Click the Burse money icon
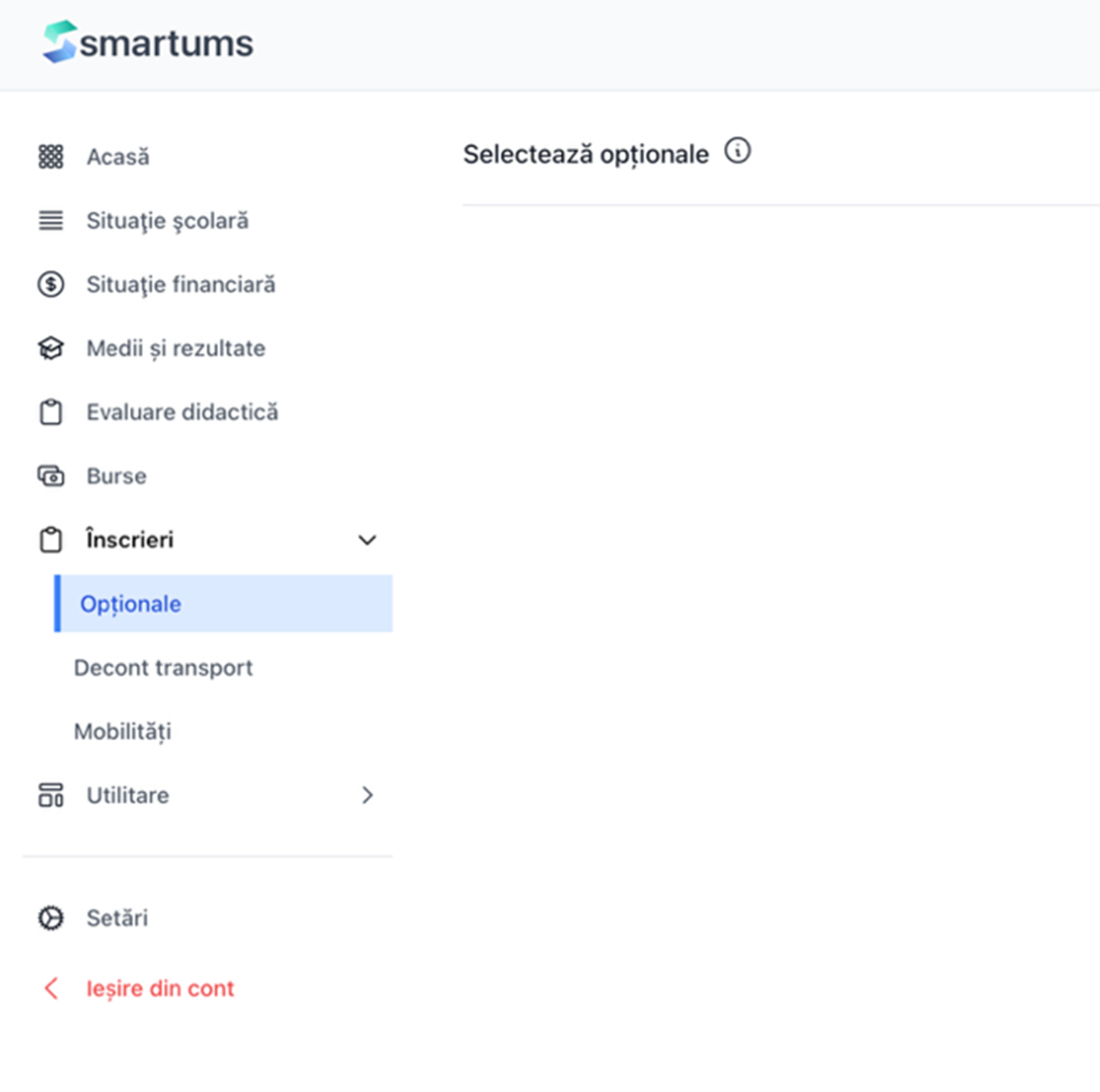Viewport: 1100px width, 1092px height. pyautogui.click(x=51, y=476)
